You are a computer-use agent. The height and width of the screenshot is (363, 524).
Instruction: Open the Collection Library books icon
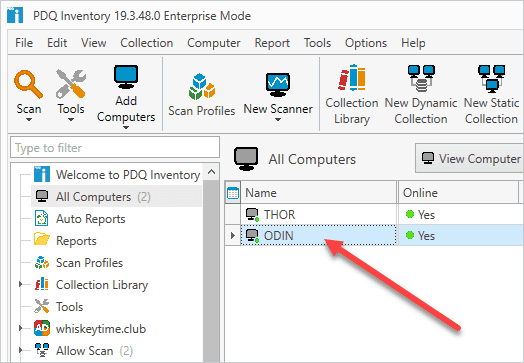(352, 77)
